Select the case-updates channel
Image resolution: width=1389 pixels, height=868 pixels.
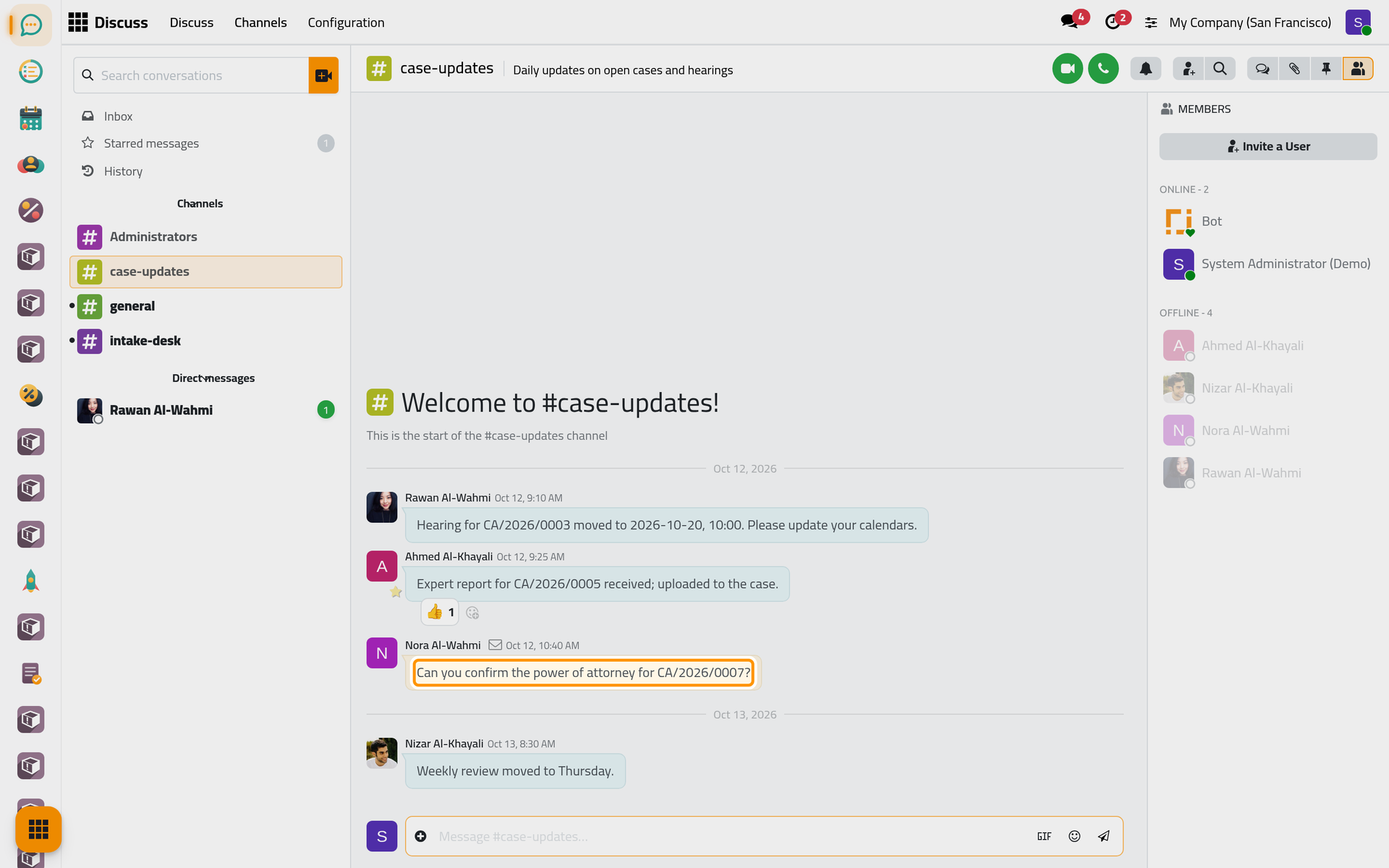tap(205, 272)
